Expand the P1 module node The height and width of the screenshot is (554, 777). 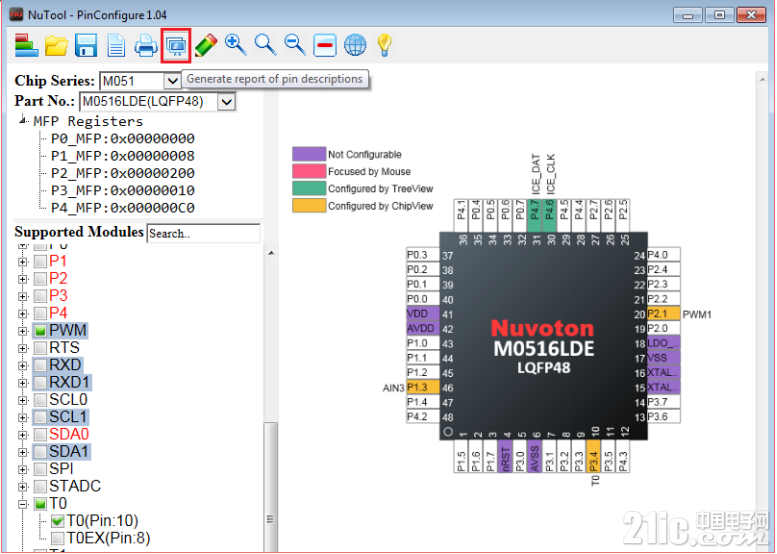click(x=23, y=262)
